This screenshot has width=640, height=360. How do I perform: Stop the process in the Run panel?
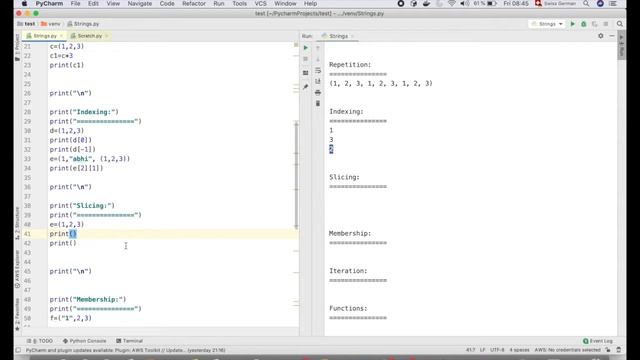[306, 59]
